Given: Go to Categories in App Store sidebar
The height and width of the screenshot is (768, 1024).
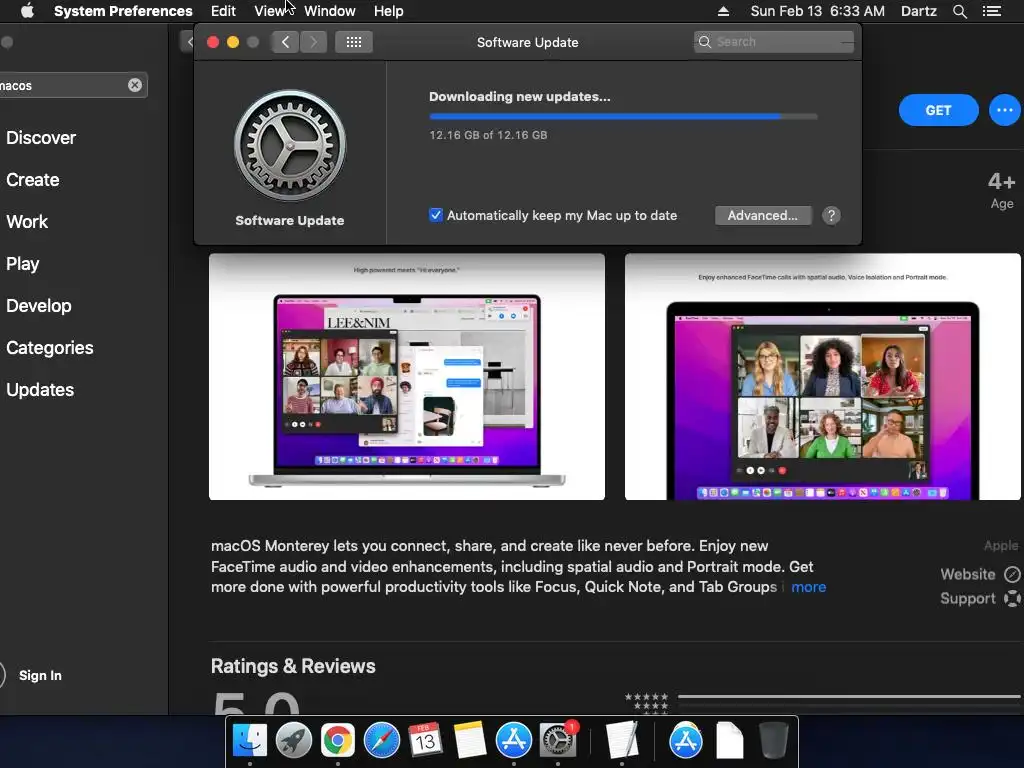Looking at the screenshot, I should [x=50, y=347].
